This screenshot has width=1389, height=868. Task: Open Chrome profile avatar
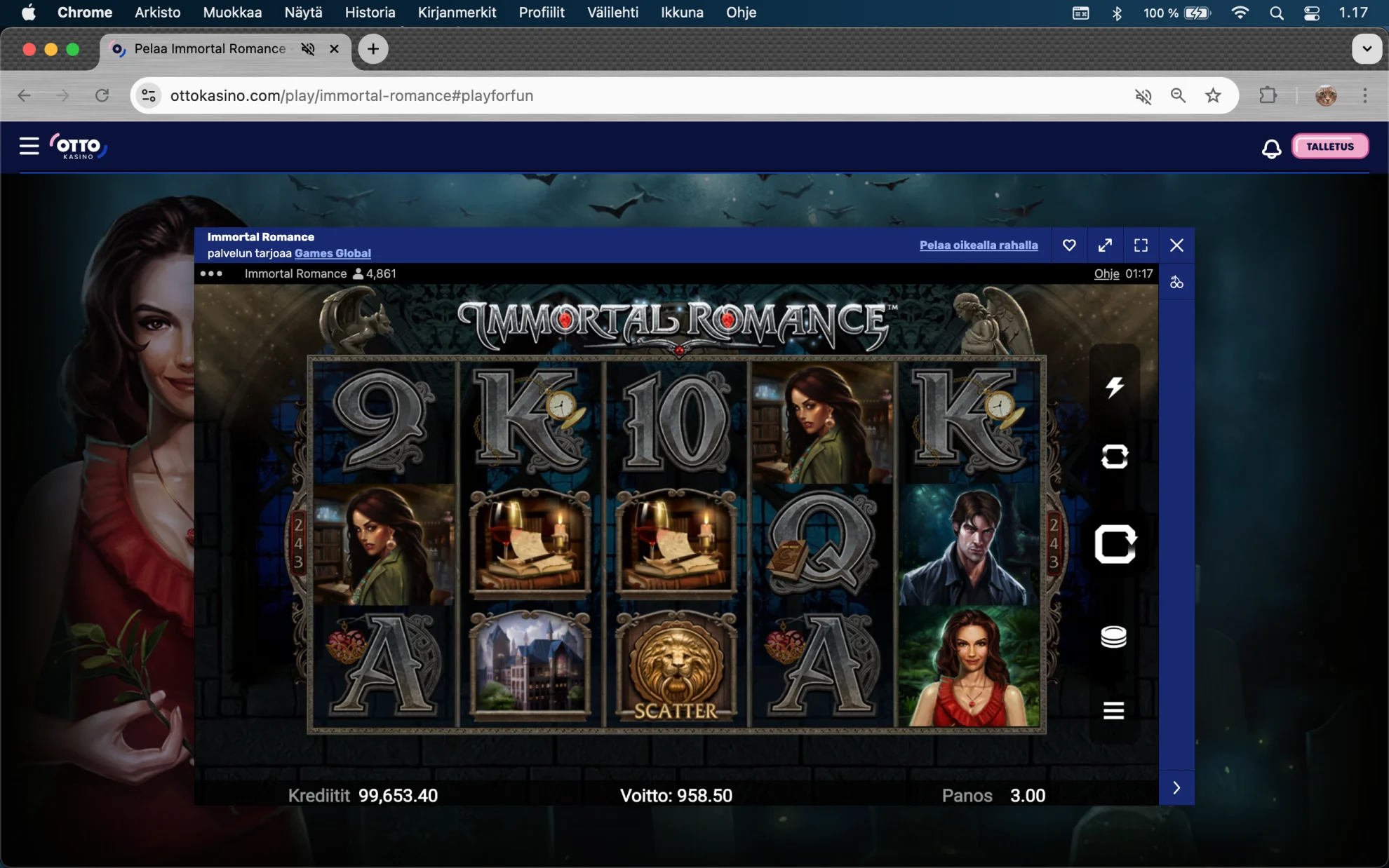click(1325, 95)
